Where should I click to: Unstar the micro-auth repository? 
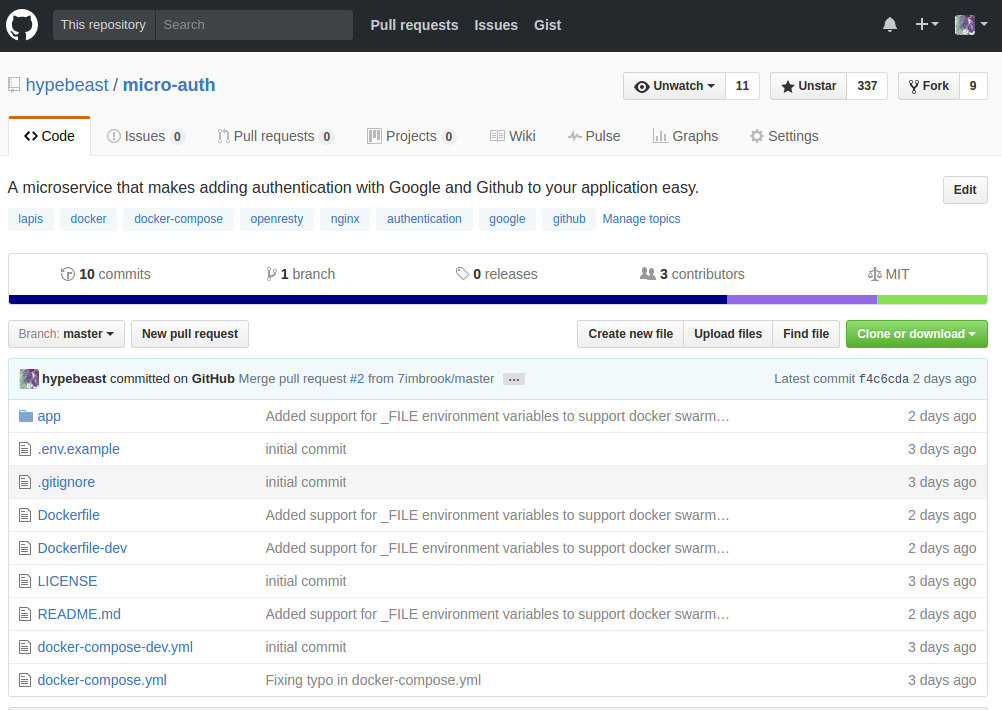(x=808, y=86)
